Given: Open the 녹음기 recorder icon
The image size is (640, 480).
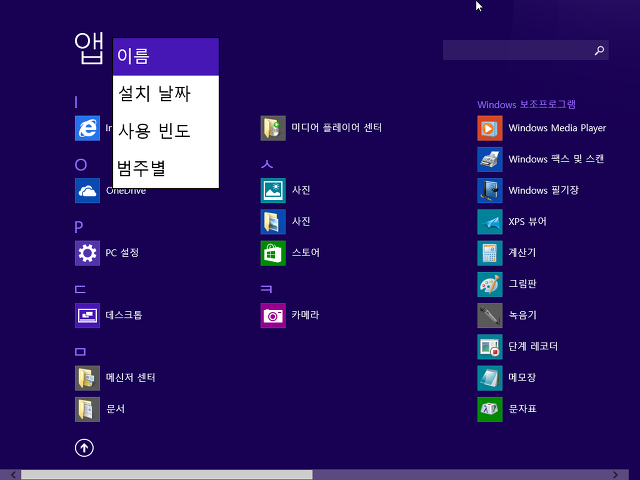Looking at the screenshot, I should [x=490, y=316].
